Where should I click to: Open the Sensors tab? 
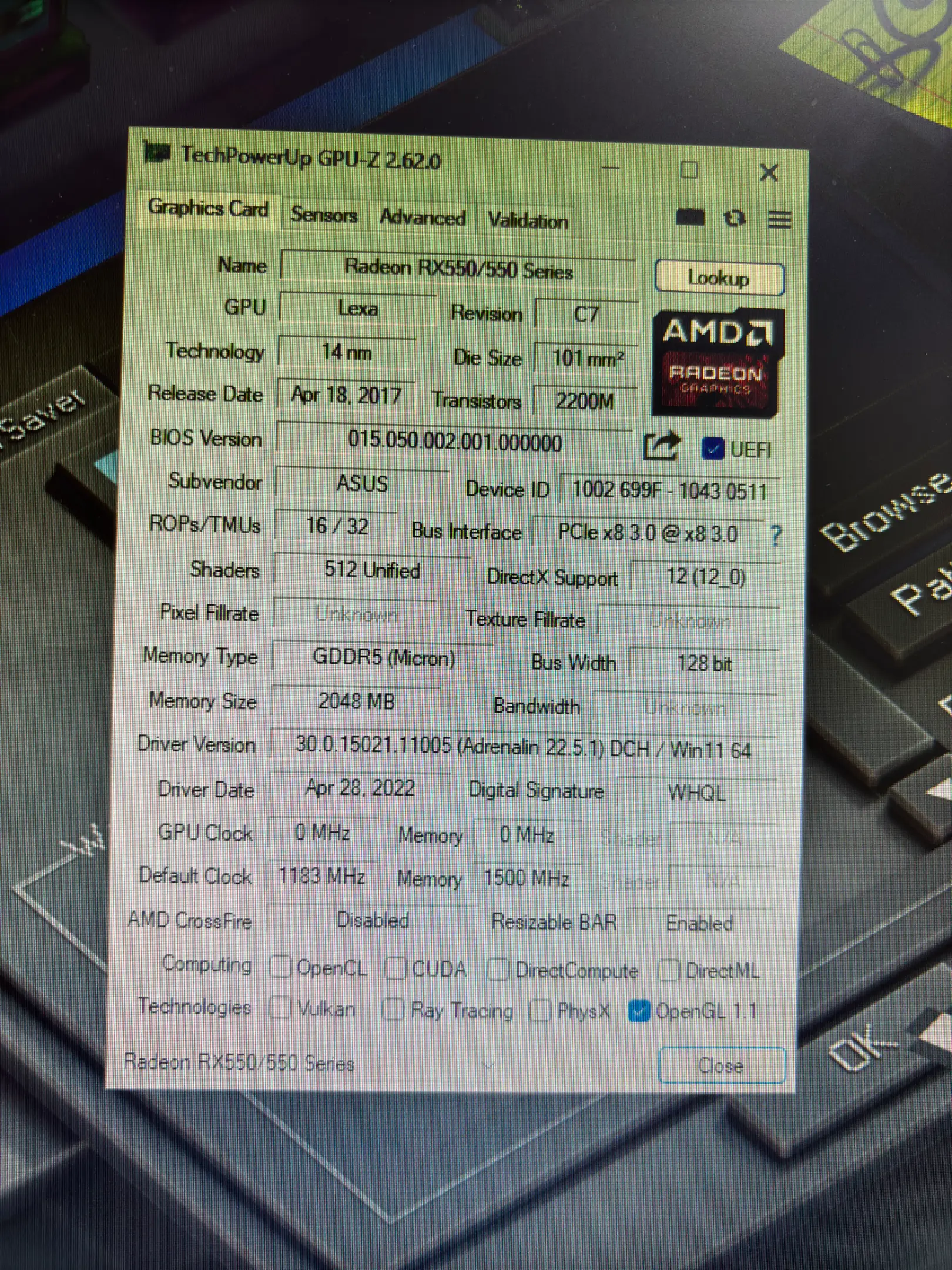tap(324, 215)
